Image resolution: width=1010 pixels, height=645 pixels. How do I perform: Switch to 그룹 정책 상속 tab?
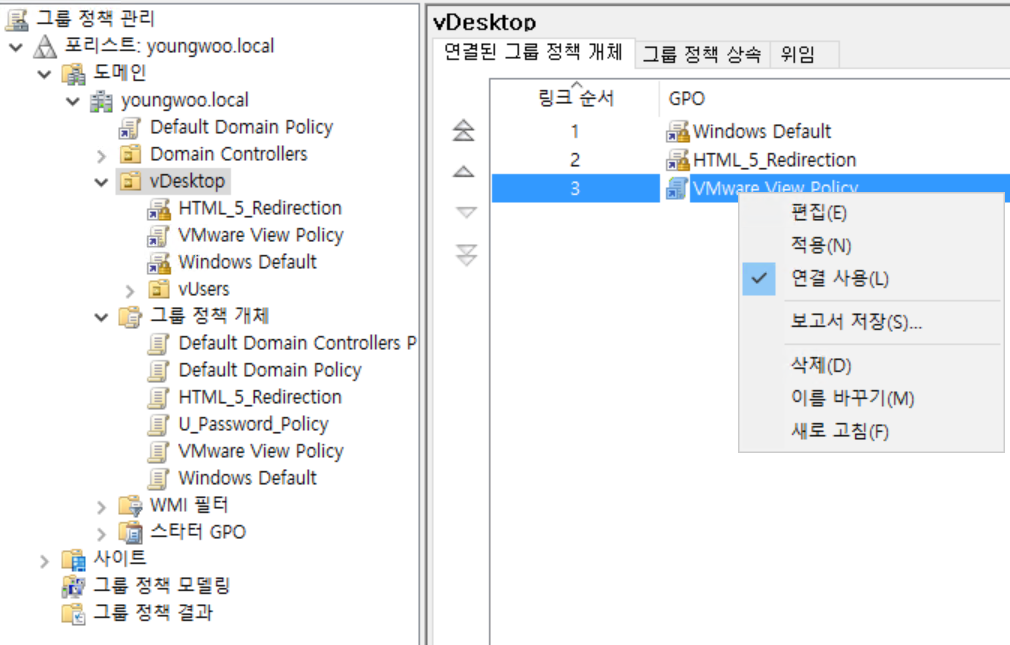(702, 54)
